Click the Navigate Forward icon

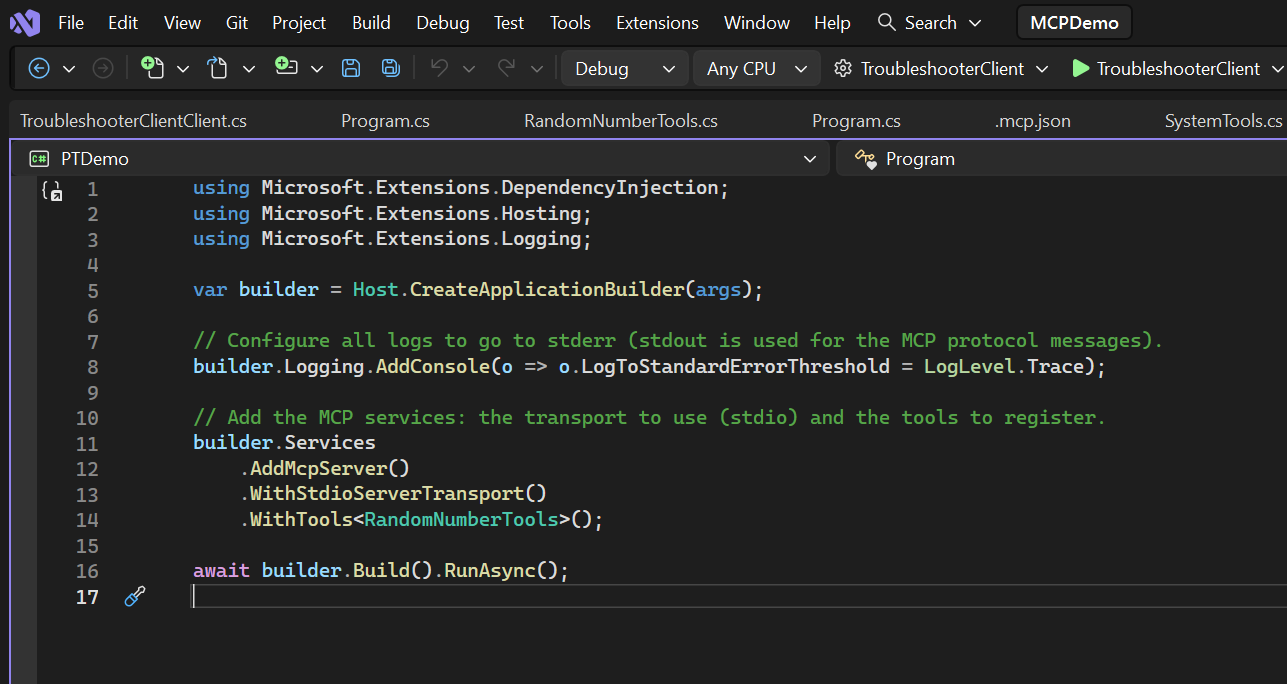(103, 68)
